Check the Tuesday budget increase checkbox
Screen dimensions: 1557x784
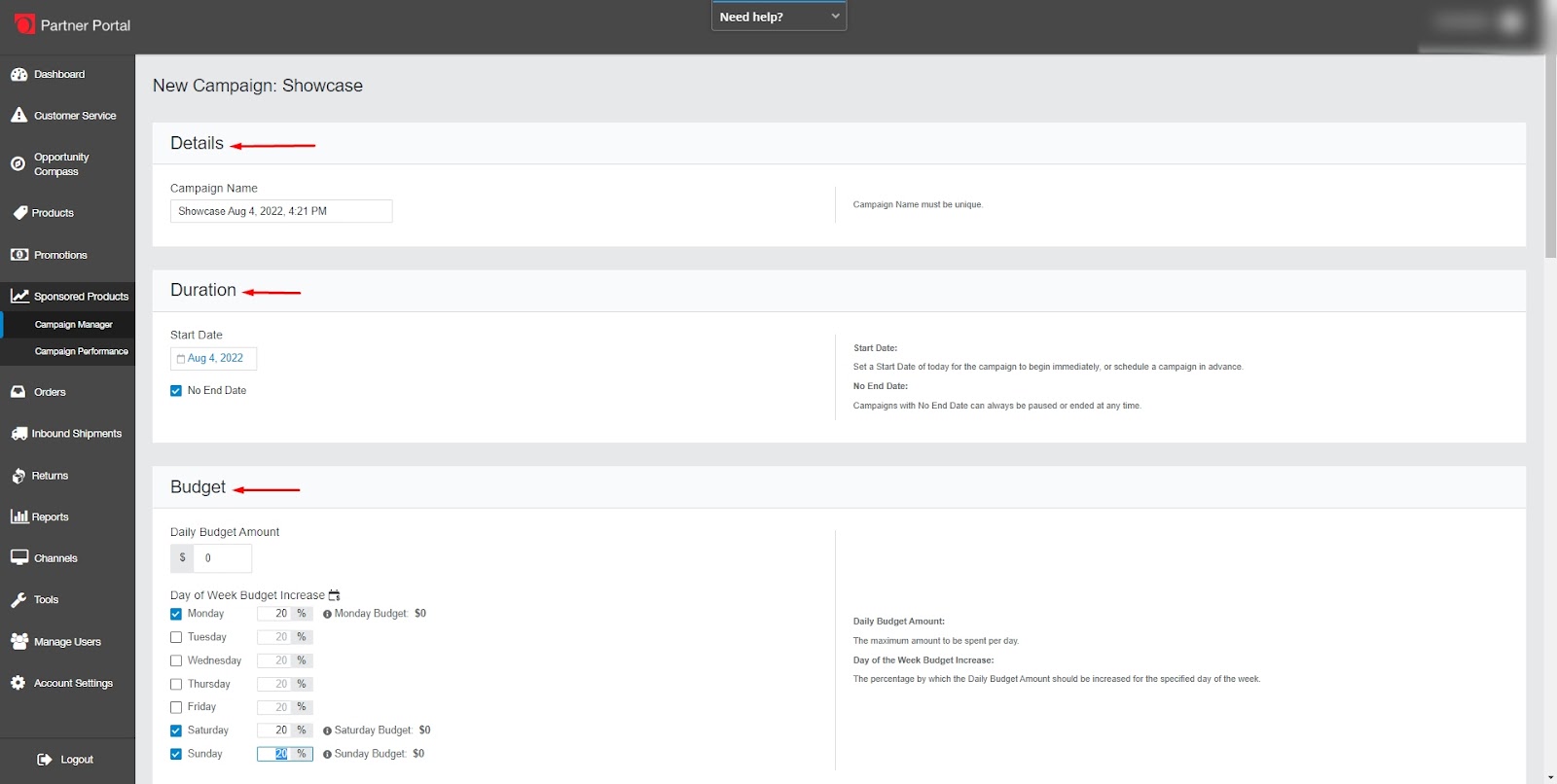176,637
